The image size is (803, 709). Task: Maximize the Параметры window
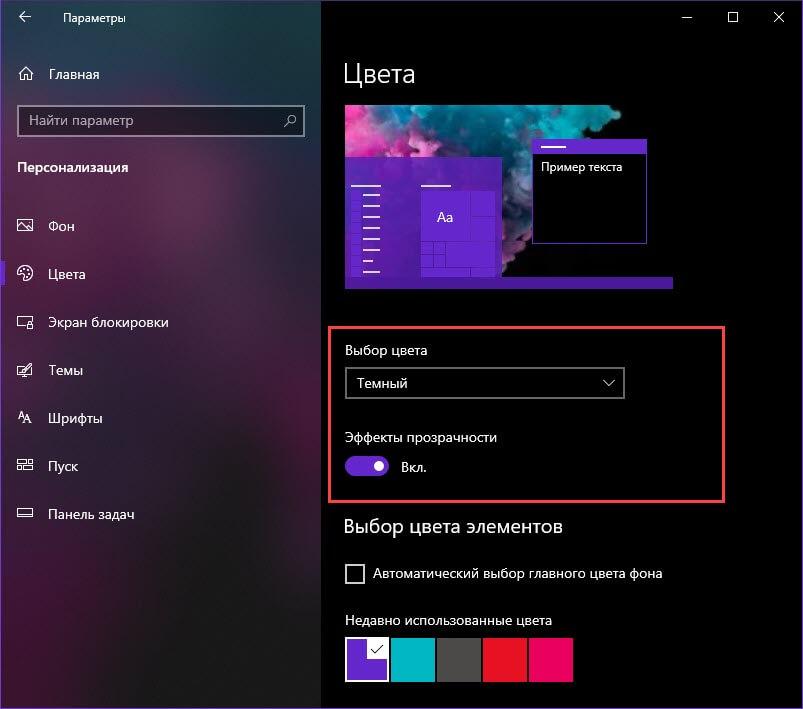click(733, 17)
